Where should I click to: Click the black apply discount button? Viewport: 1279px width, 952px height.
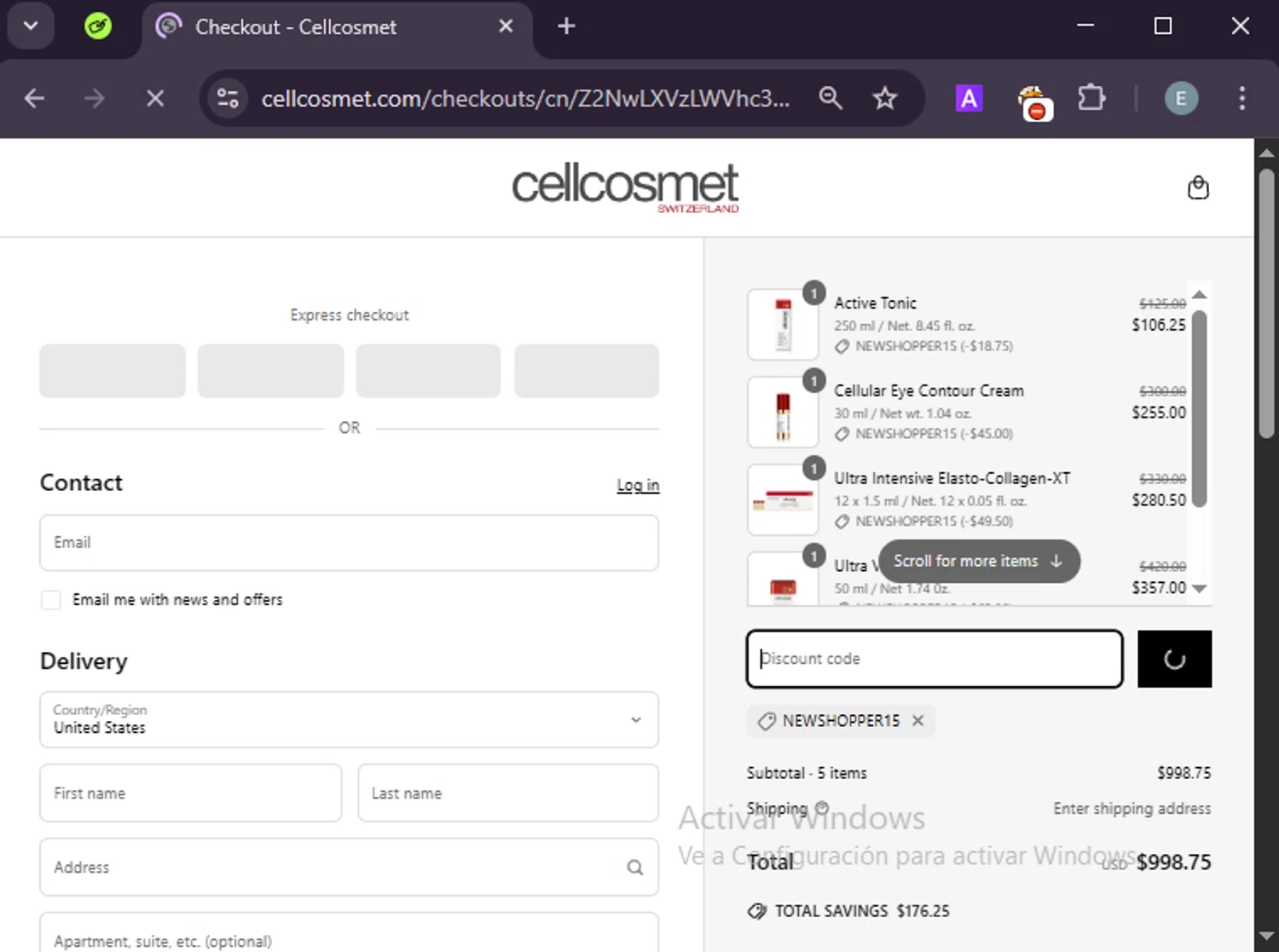pos(1174,659)
